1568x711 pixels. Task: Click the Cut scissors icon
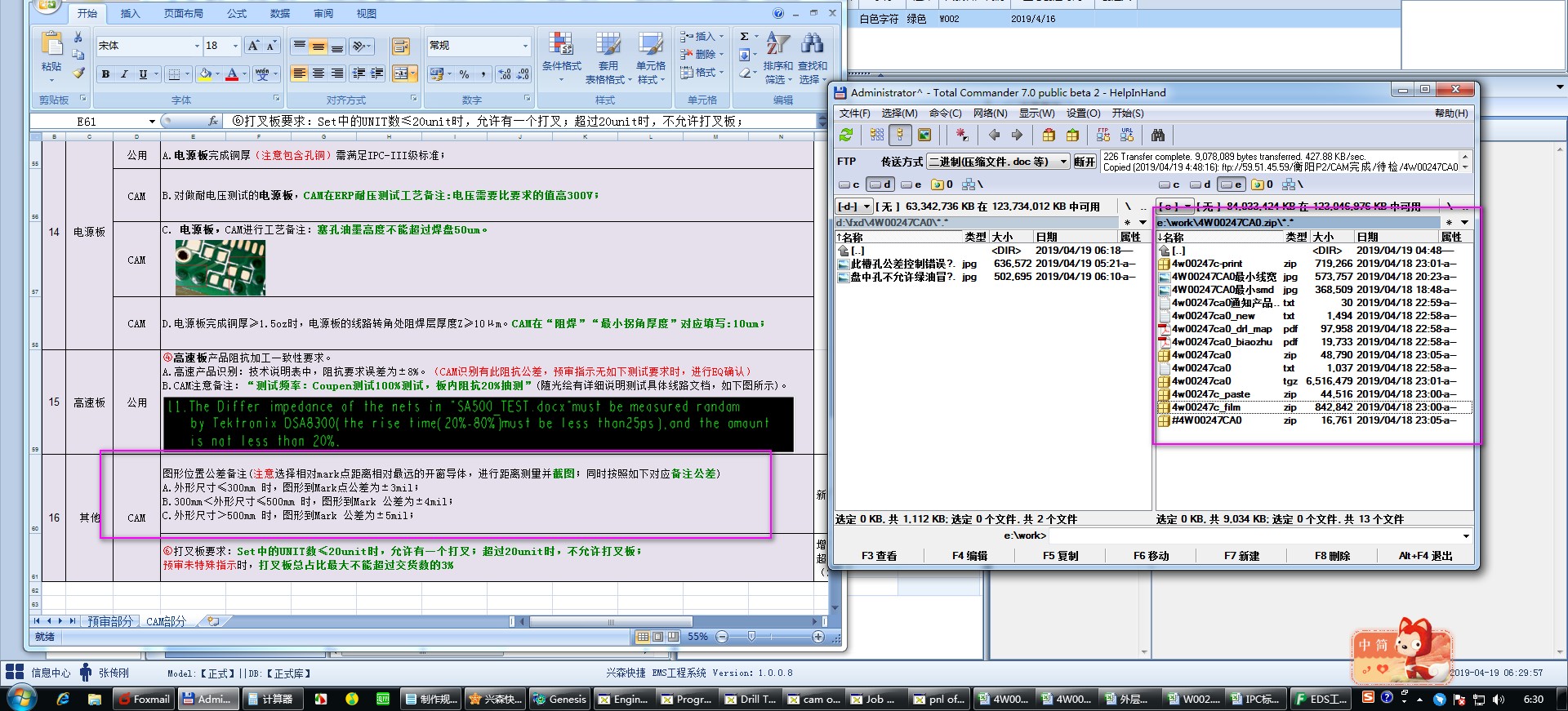click(x=78, y=38)
